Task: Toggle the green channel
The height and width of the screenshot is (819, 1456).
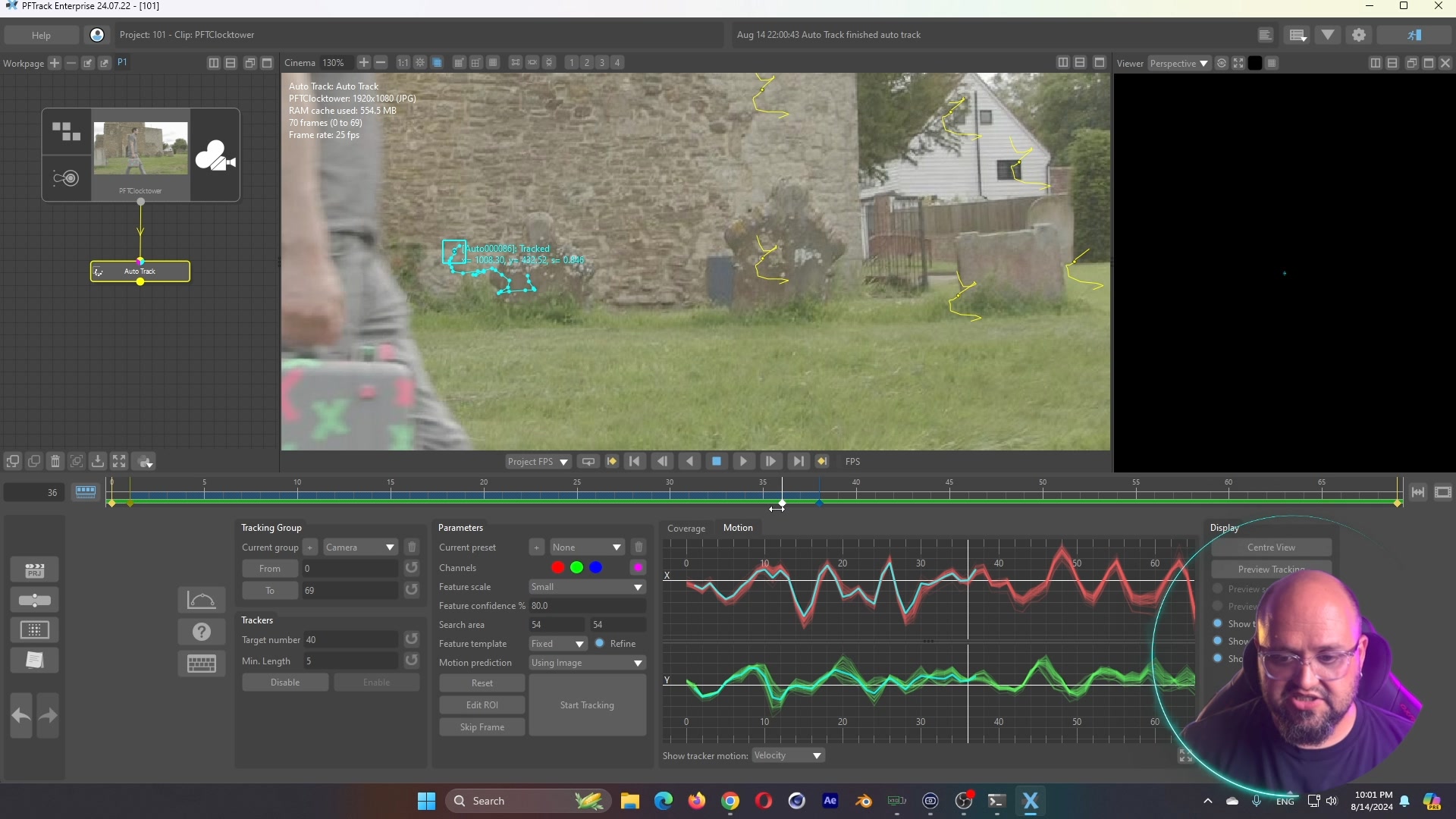Action: coord(576,567)
